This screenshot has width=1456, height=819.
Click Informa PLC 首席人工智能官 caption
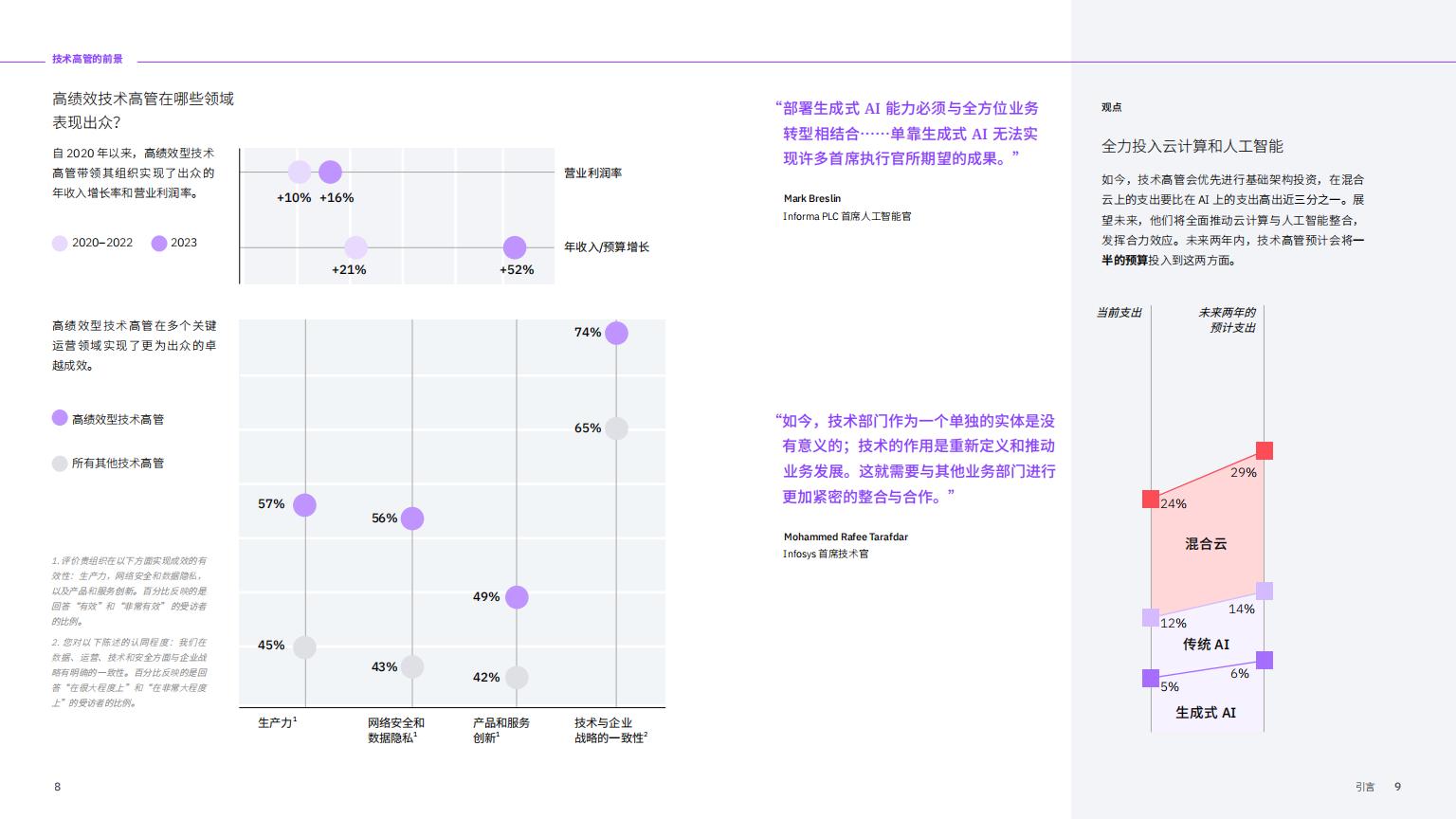coord(847,216)
